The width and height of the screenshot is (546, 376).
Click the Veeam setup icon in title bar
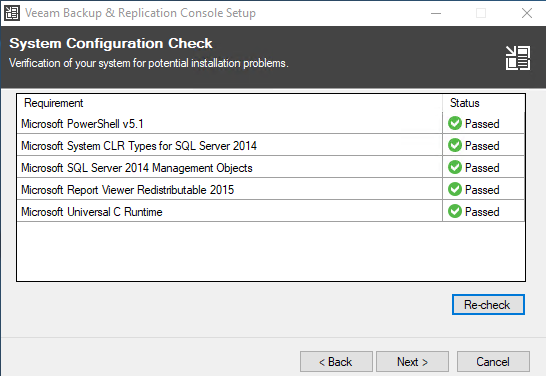point(11,13)
